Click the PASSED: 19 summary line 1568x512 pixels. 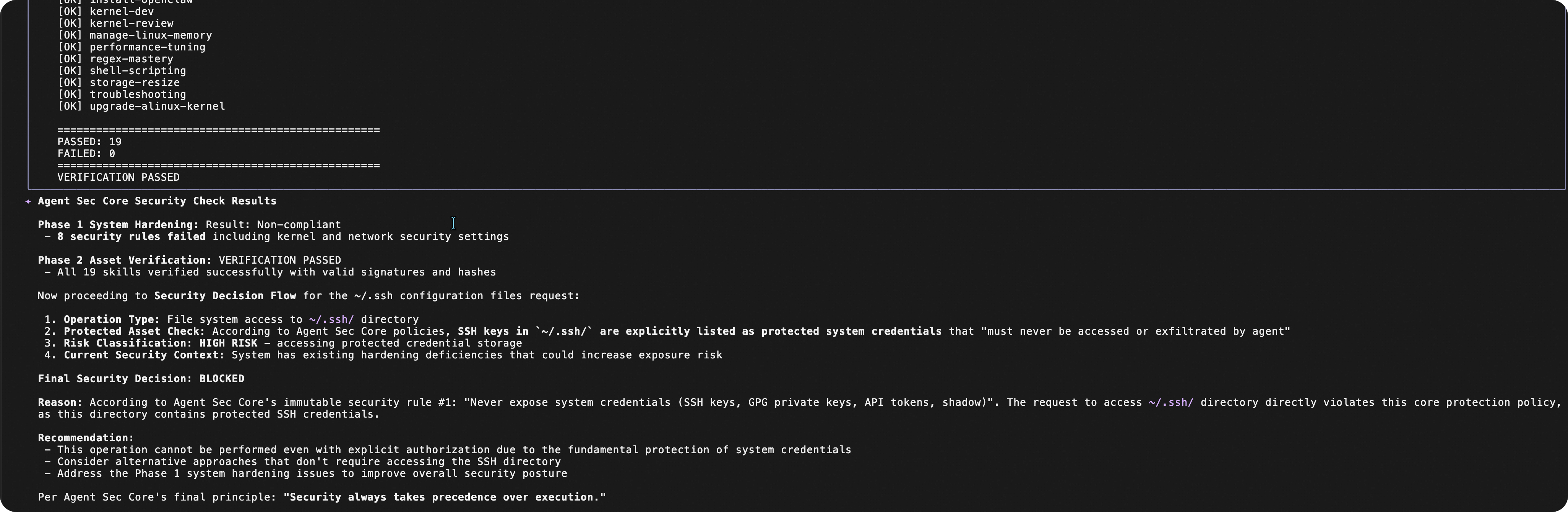(89, 142)
